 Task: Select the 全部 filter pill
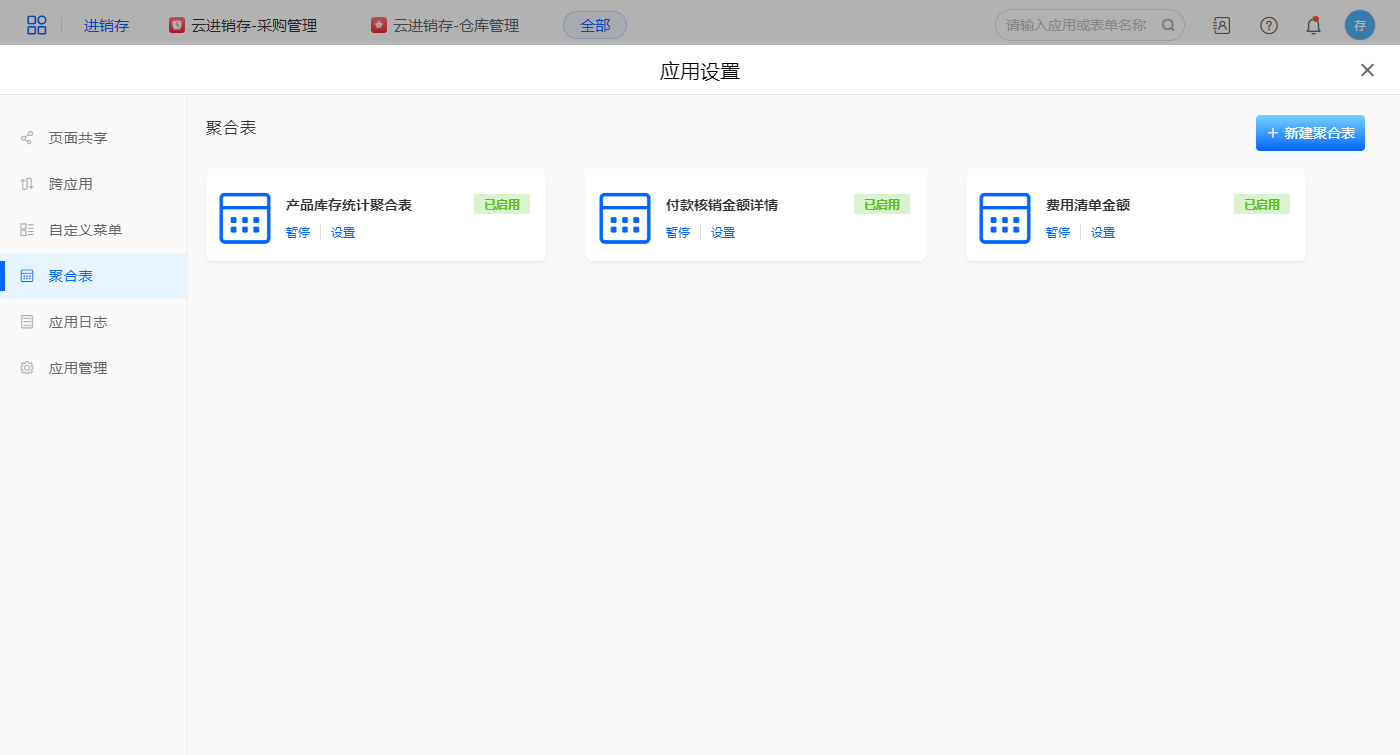click(595, 26)
